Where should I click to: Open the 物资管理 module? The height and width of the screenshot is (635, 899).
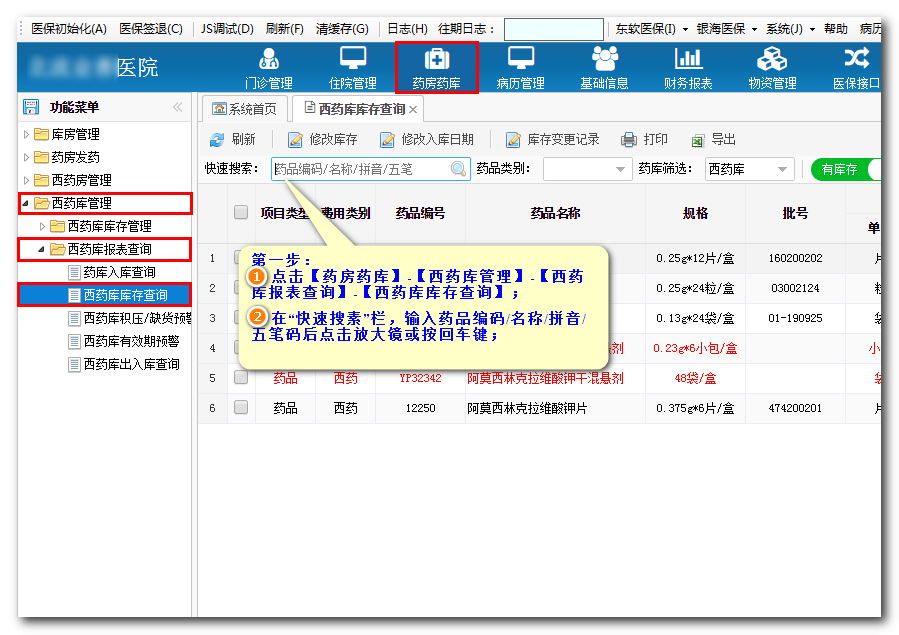(772, 68)
